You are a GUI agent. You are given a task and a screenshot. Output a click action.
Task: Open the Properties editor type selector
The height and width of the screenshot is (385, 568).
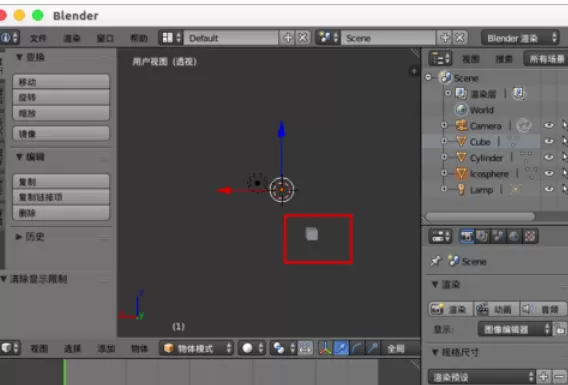(x=440, y=236)
